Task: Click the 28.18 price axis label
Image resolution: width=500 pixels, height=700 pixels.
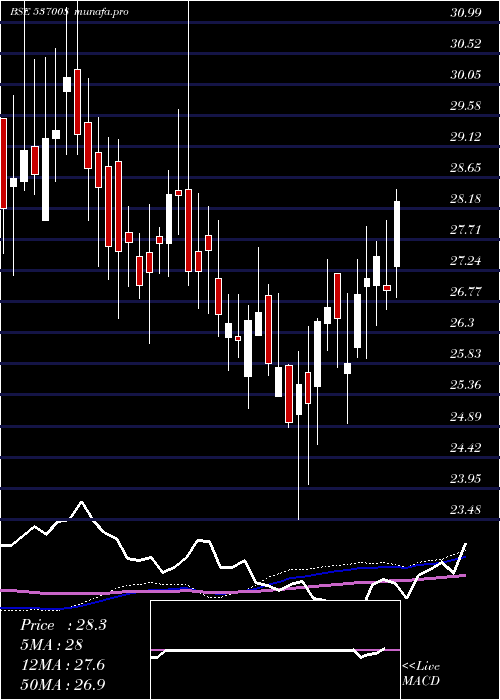Action: 466,199
